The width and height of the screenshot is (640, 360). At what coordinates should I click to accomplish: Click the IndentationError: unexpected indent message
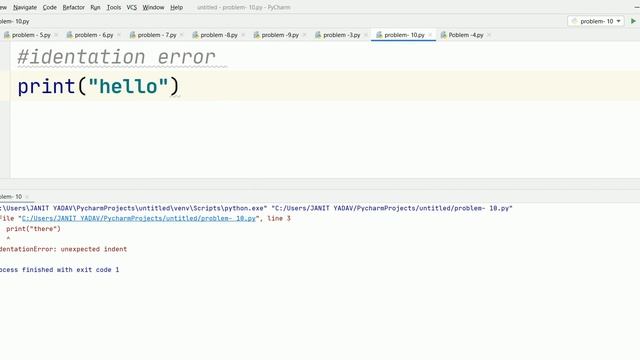[63, 249]
